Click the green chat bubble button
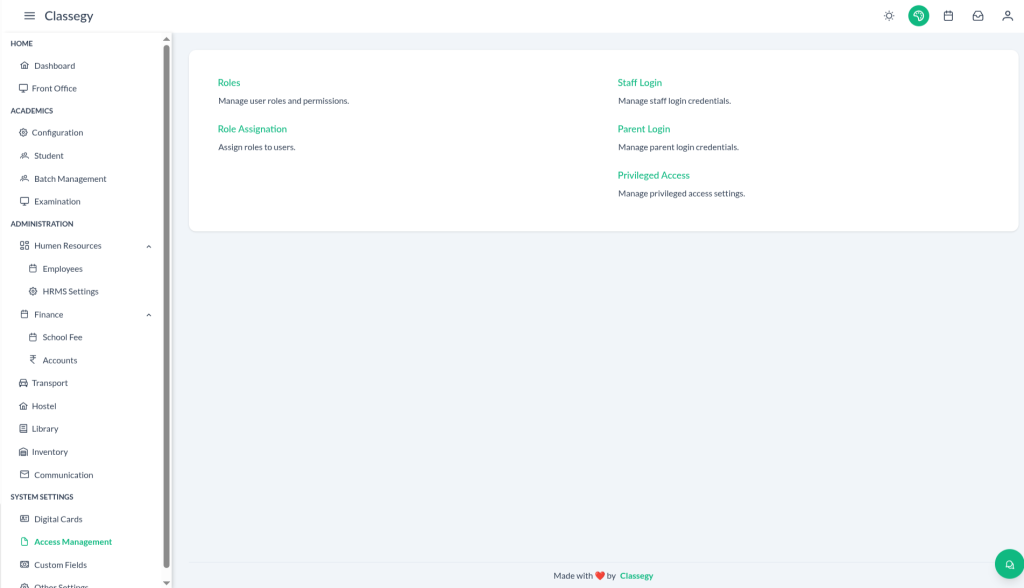 (x=1009, y=564)
